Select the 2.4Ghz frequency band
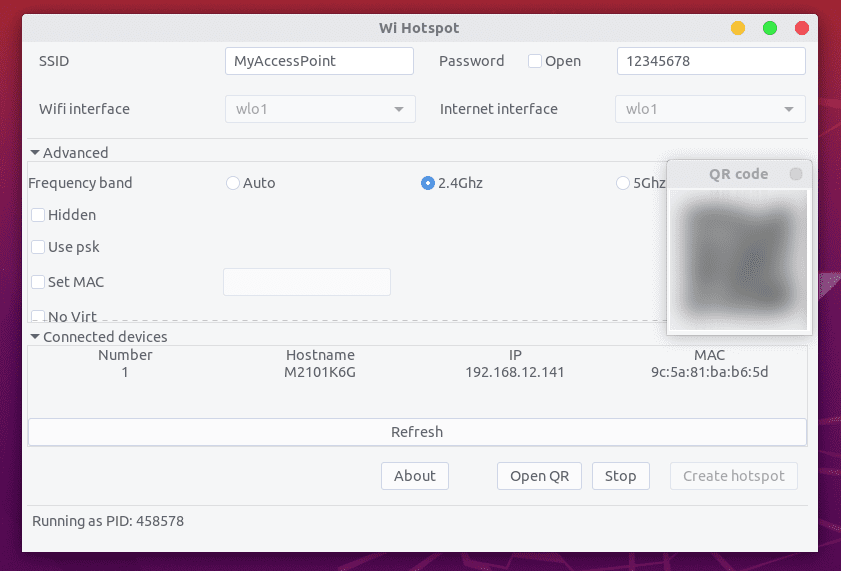841x571 pixels. click(427, 183)
